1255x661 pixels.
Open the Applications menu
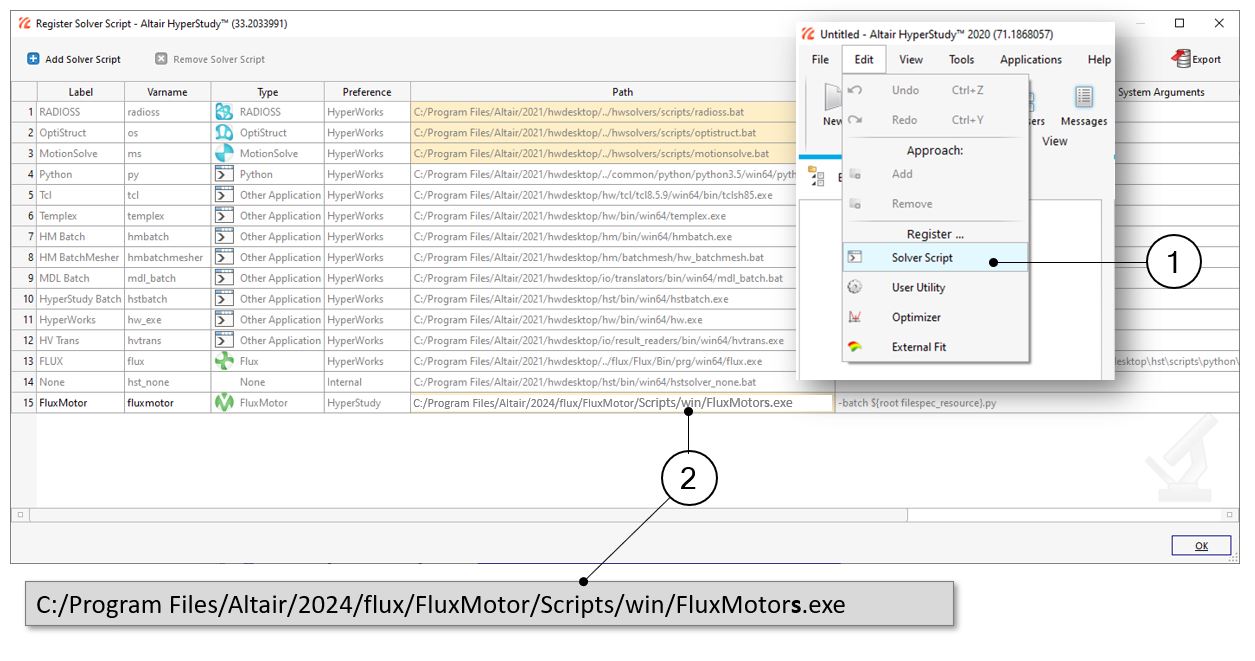pos(1030,60)
